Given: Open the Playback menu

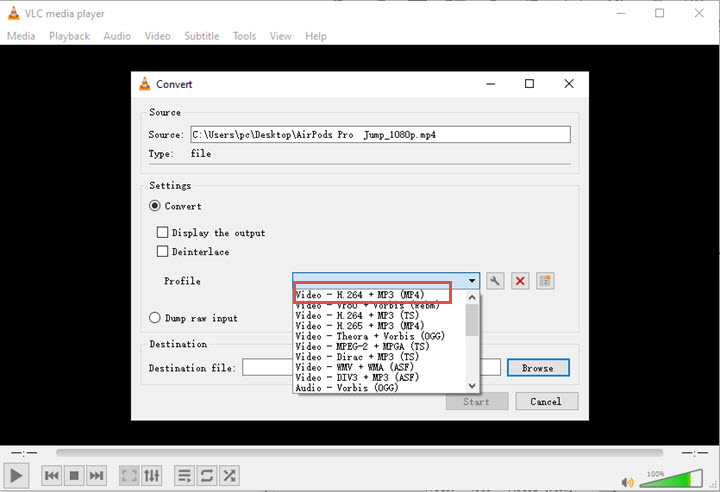Looking at the screenshot, I should [69, 36].
